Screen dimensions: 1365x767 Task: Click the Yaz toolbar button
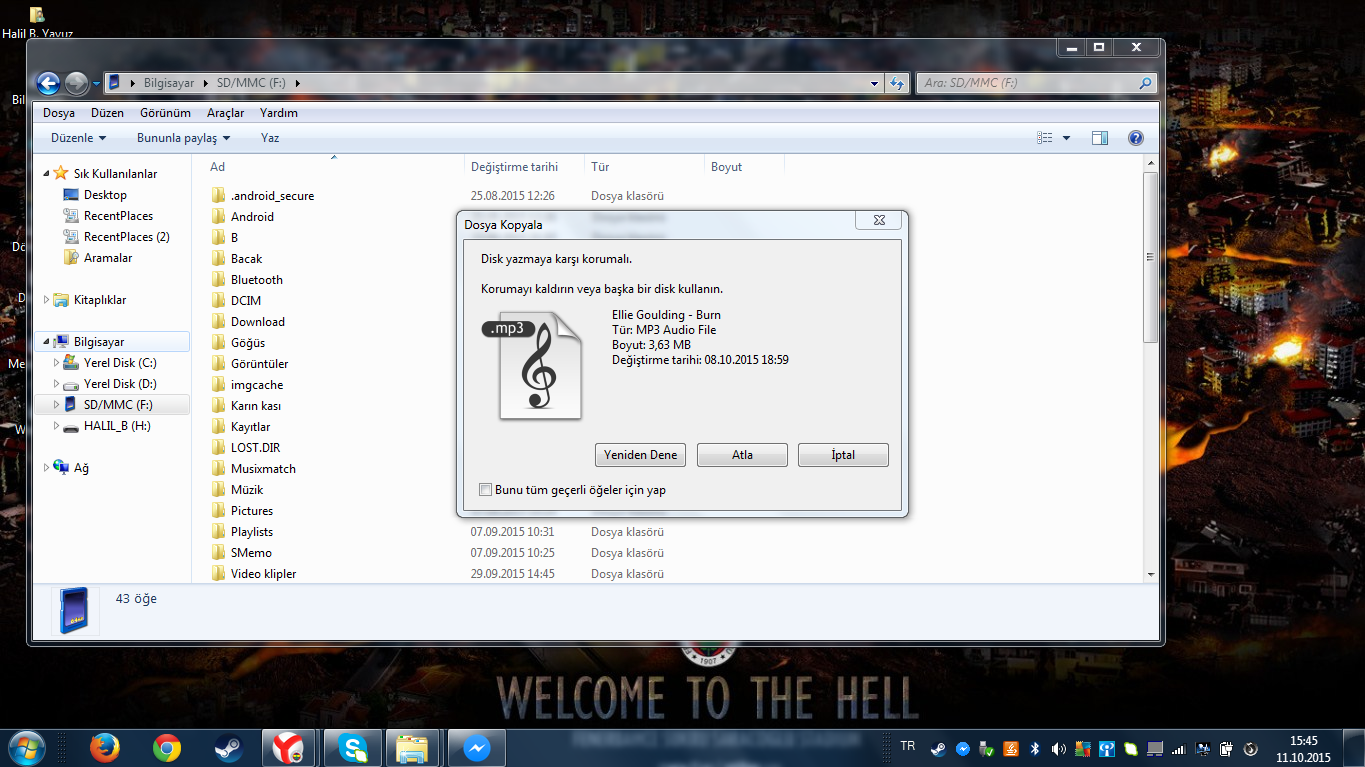pos(270,138)
